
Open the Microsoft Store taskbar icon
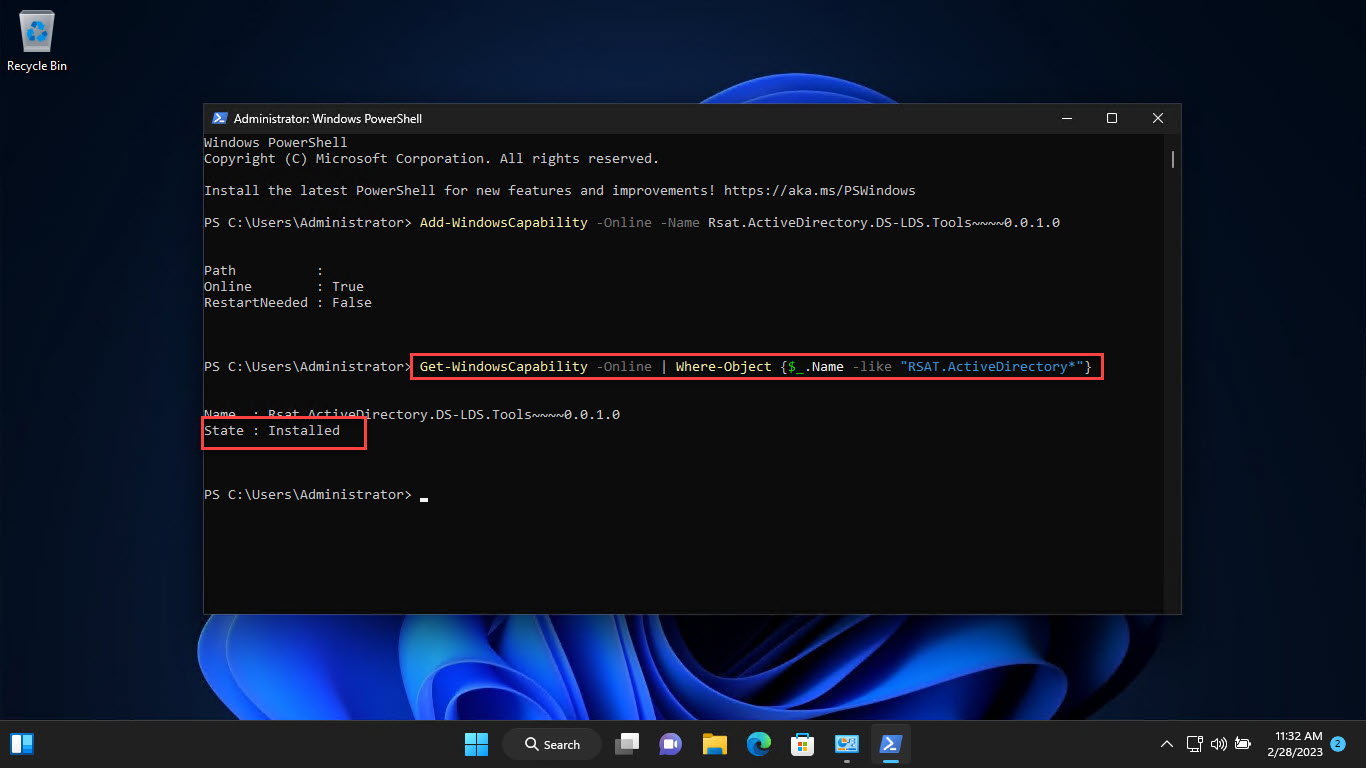(802, 744)
